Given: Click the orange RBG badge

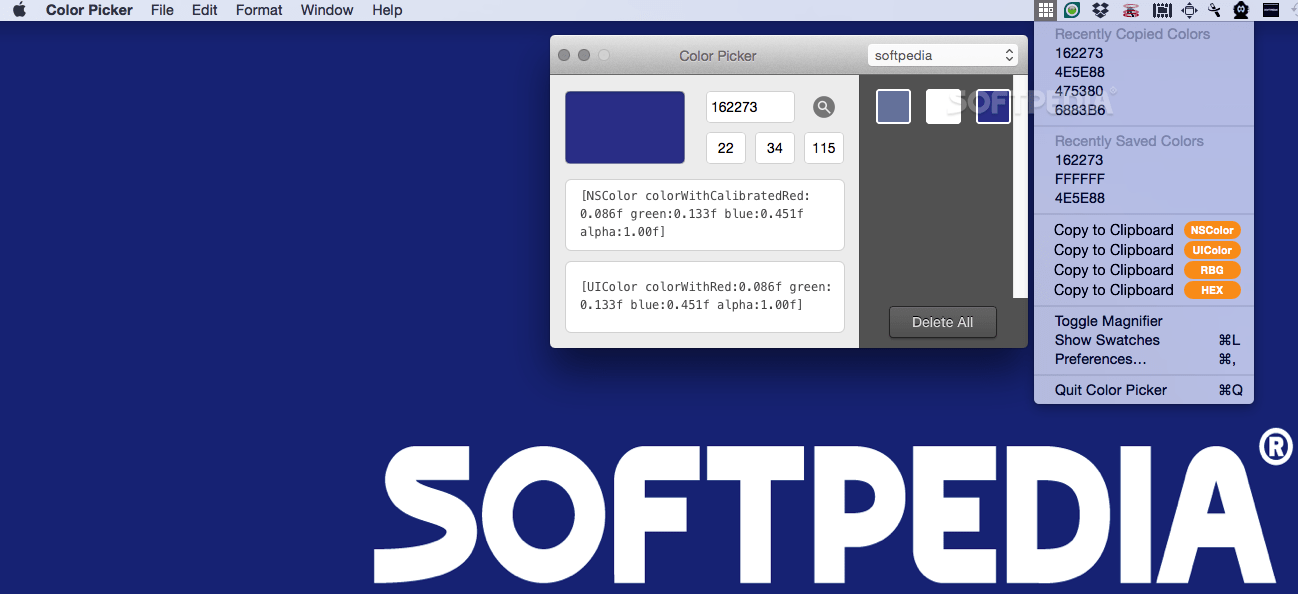Looking at the screenshot, I should (x=1212, y=270).
